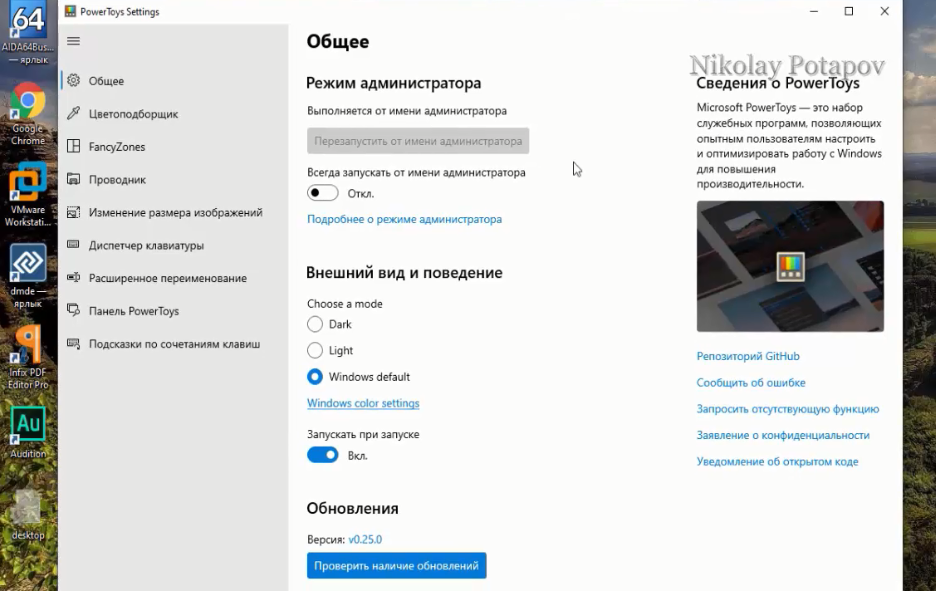Open Уведомление об открытом коде link
The image size is (936, 591).
(777, 461)
